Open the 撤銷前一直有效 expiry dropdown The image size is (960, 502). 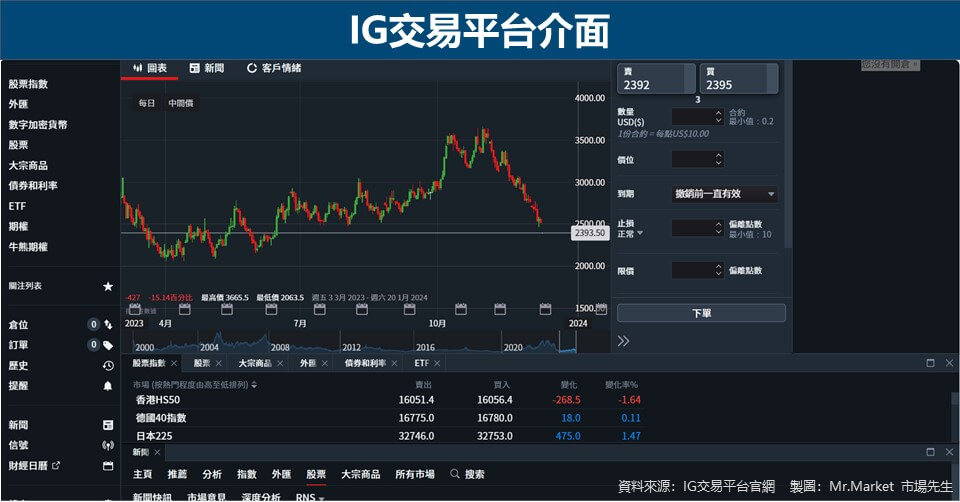pos(725,194)
